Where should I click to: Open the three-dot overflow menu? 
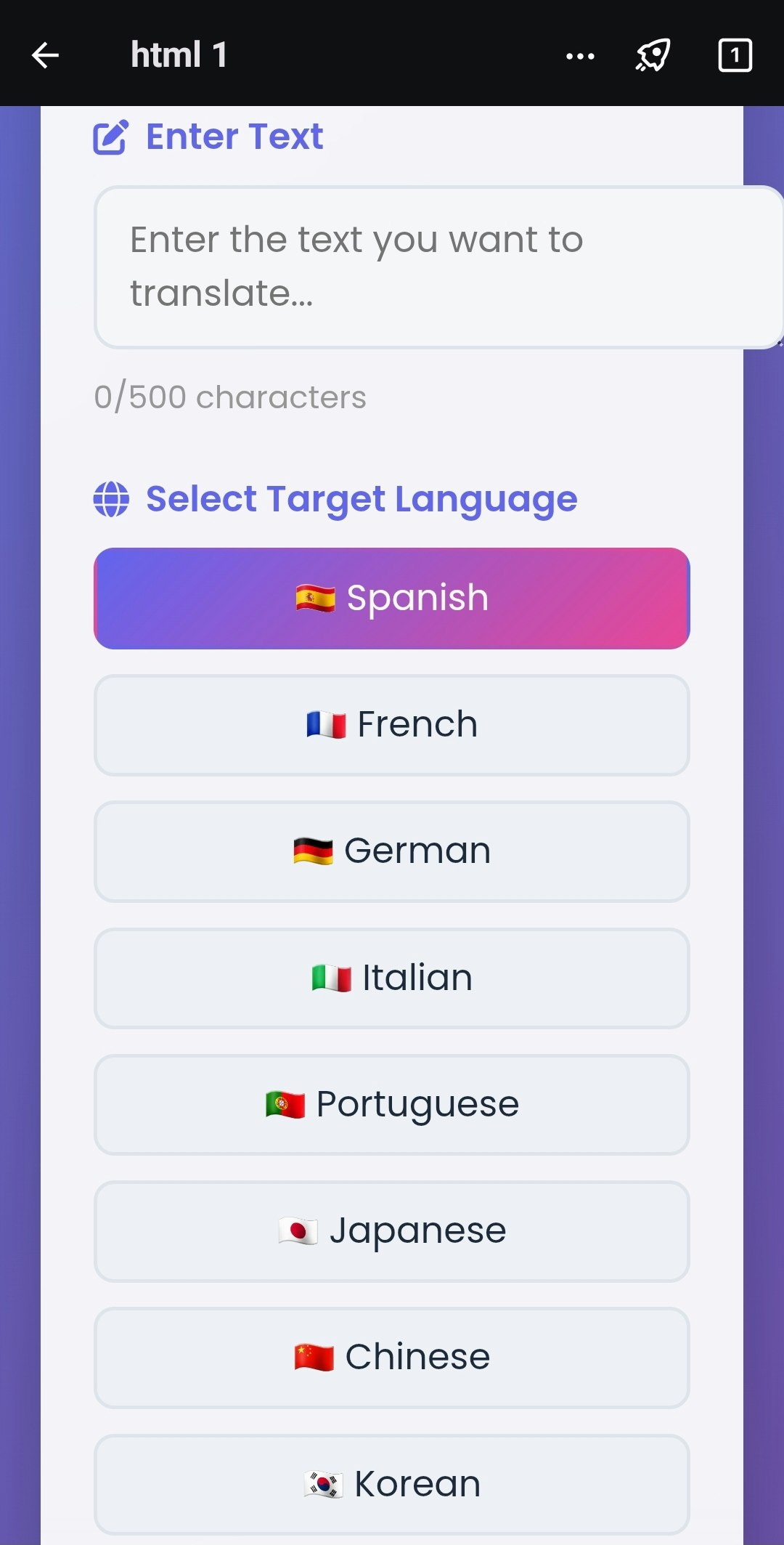click(579, 55)
